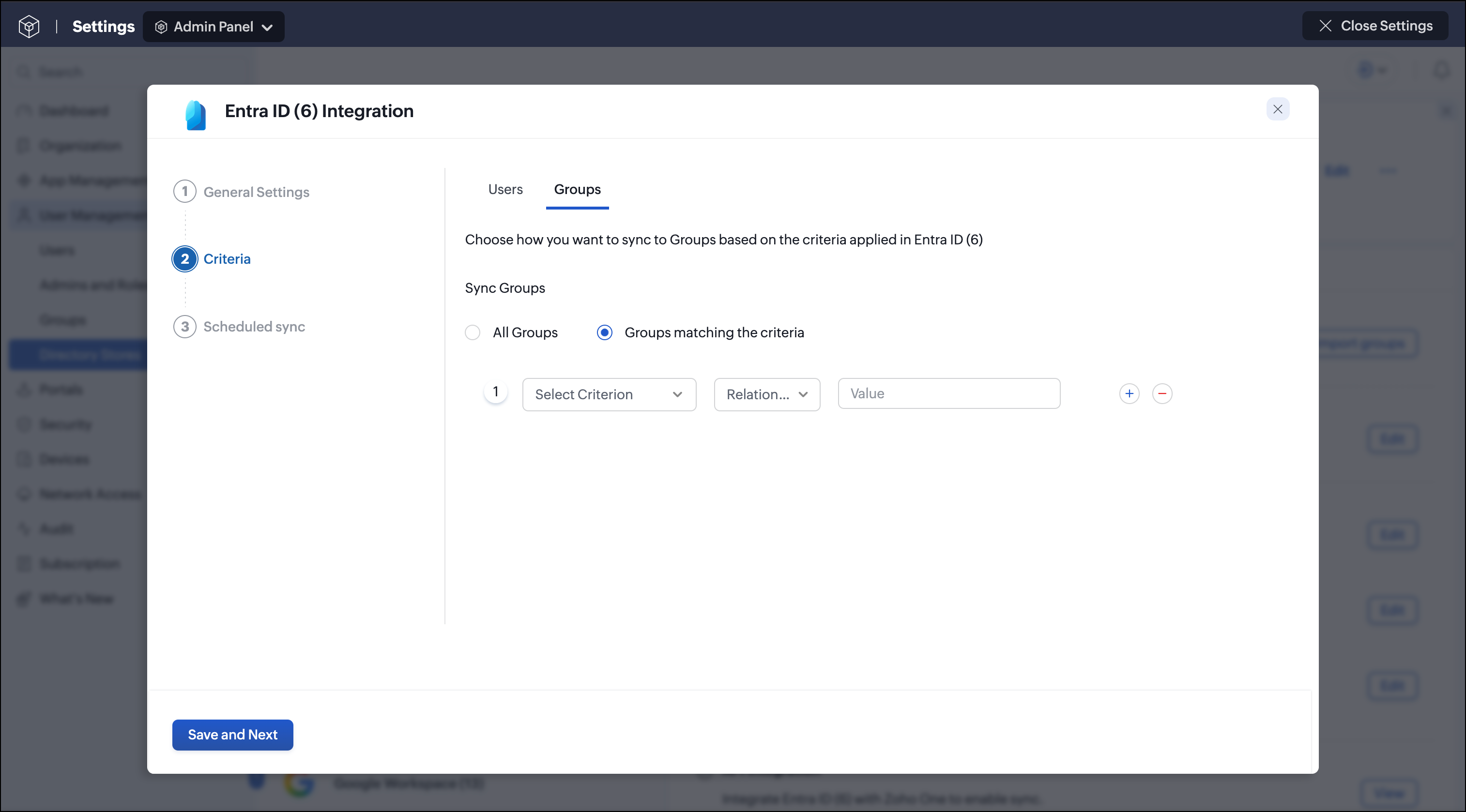
Task: Click the Settings title text
Action: tap(104, 27)
